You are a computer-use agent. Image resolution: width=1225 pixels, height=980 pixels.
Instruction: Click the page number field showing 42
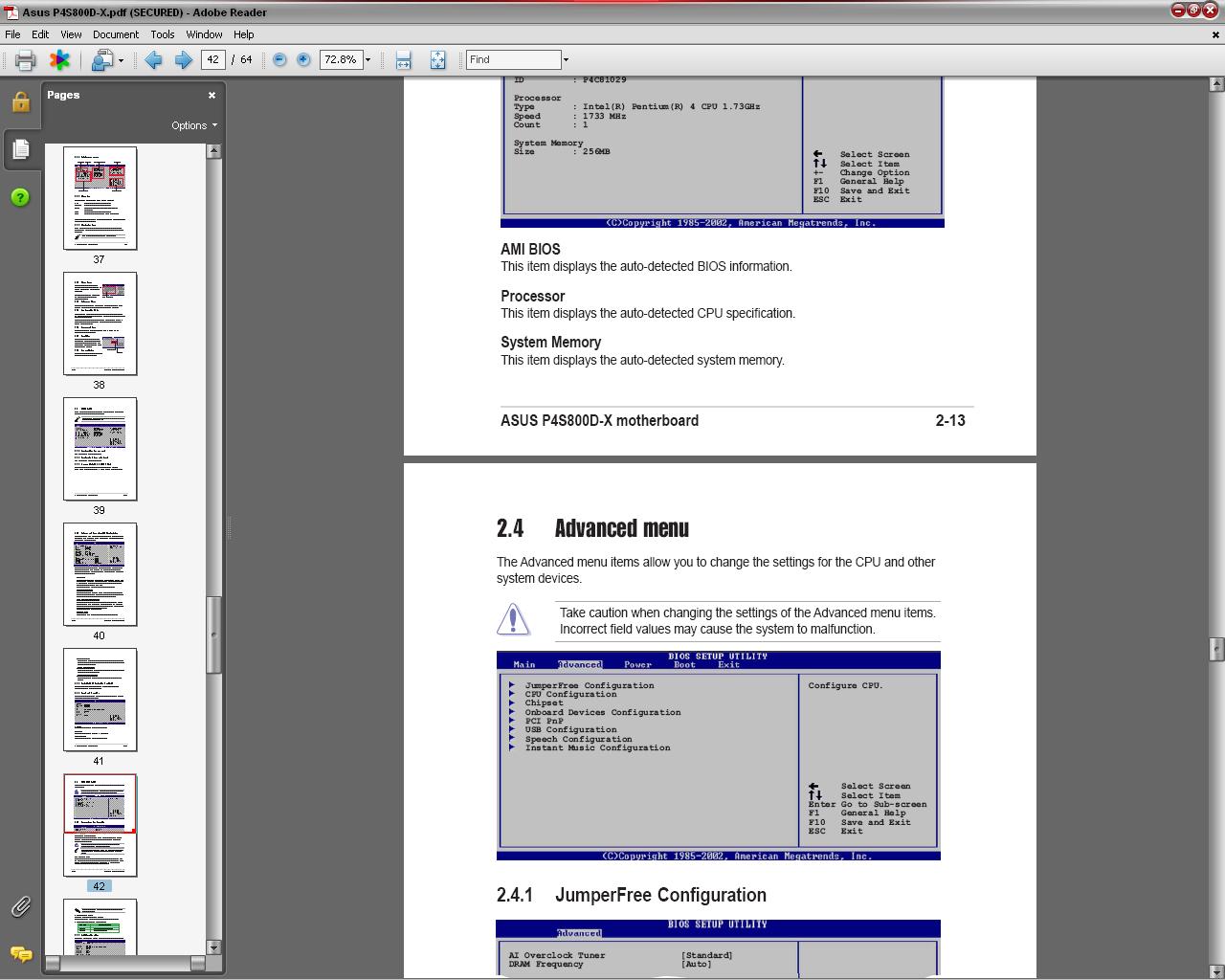[x=212, y=59]
